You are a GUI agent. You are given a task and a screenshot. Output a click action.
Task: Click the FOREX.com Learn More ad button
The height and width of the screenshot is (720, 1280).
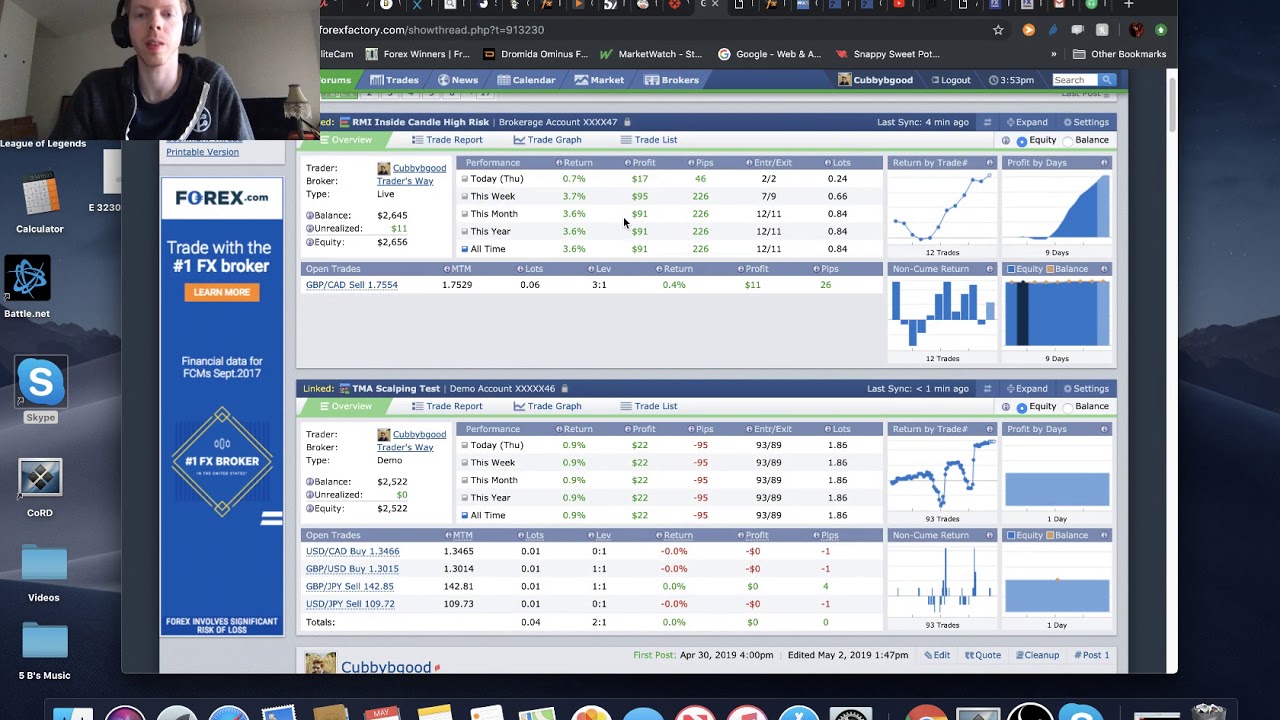[221, 292]
